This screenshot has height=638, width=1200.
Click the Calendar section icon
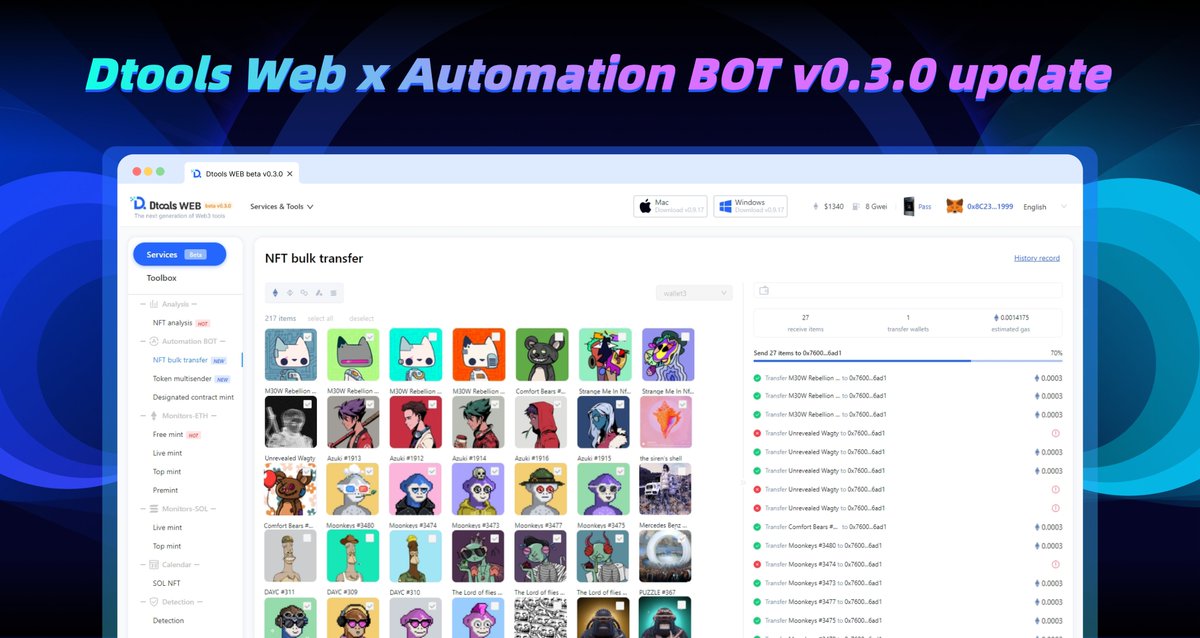tap(154, 565)
